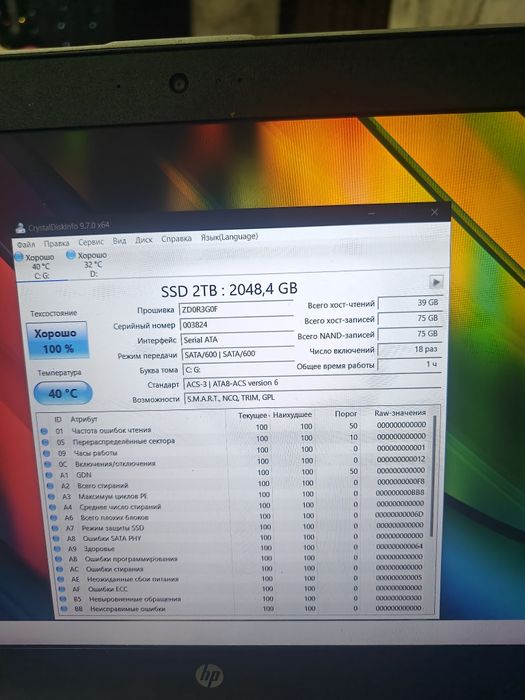Select the row text Частота ошибок чтения

[x=111, y=430]
